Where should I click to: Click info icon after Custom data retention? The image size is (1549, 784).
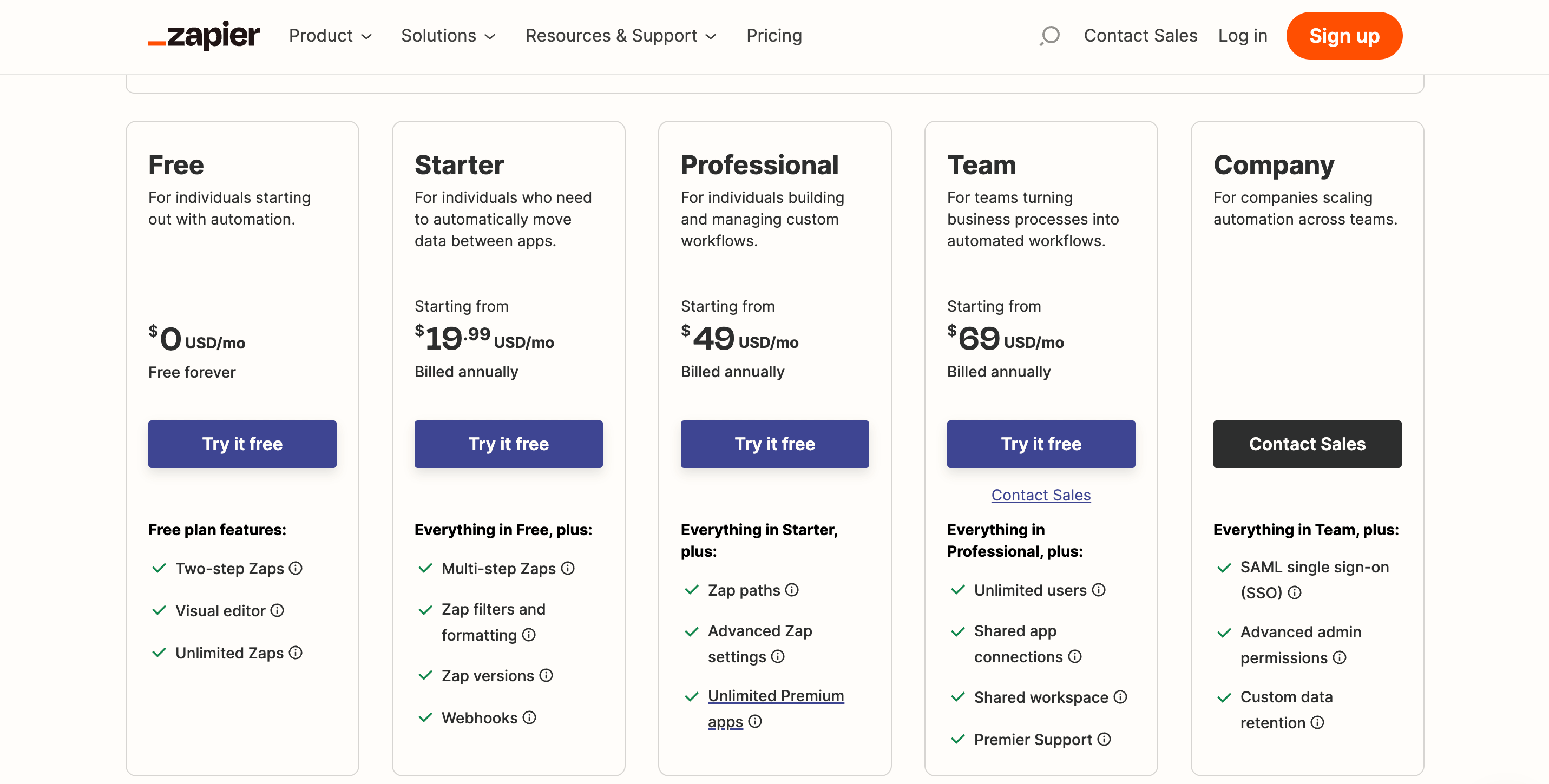(x=1317, y=723)
